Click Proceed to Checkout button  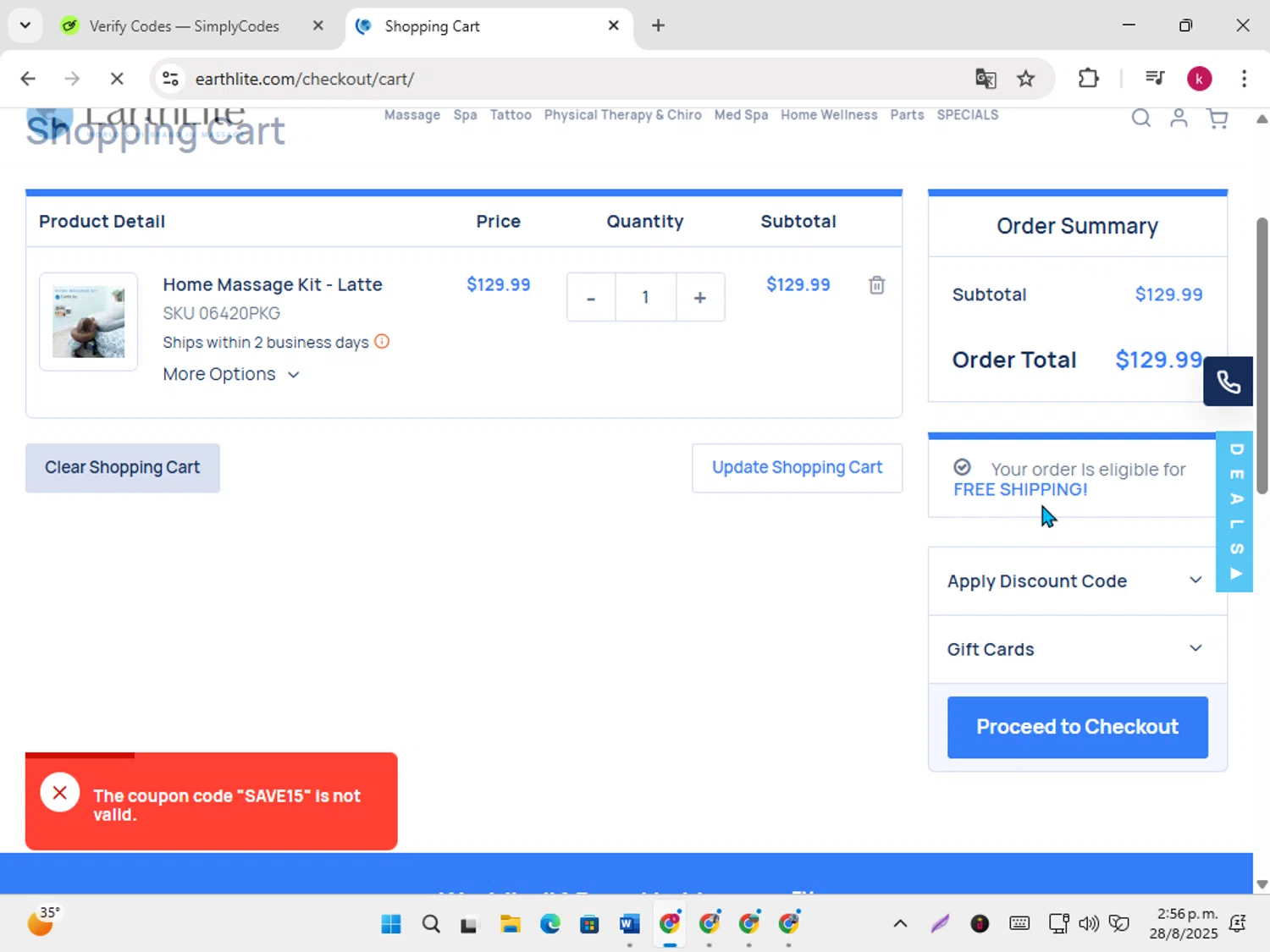pyautogui.click(x=1077, y=727)
